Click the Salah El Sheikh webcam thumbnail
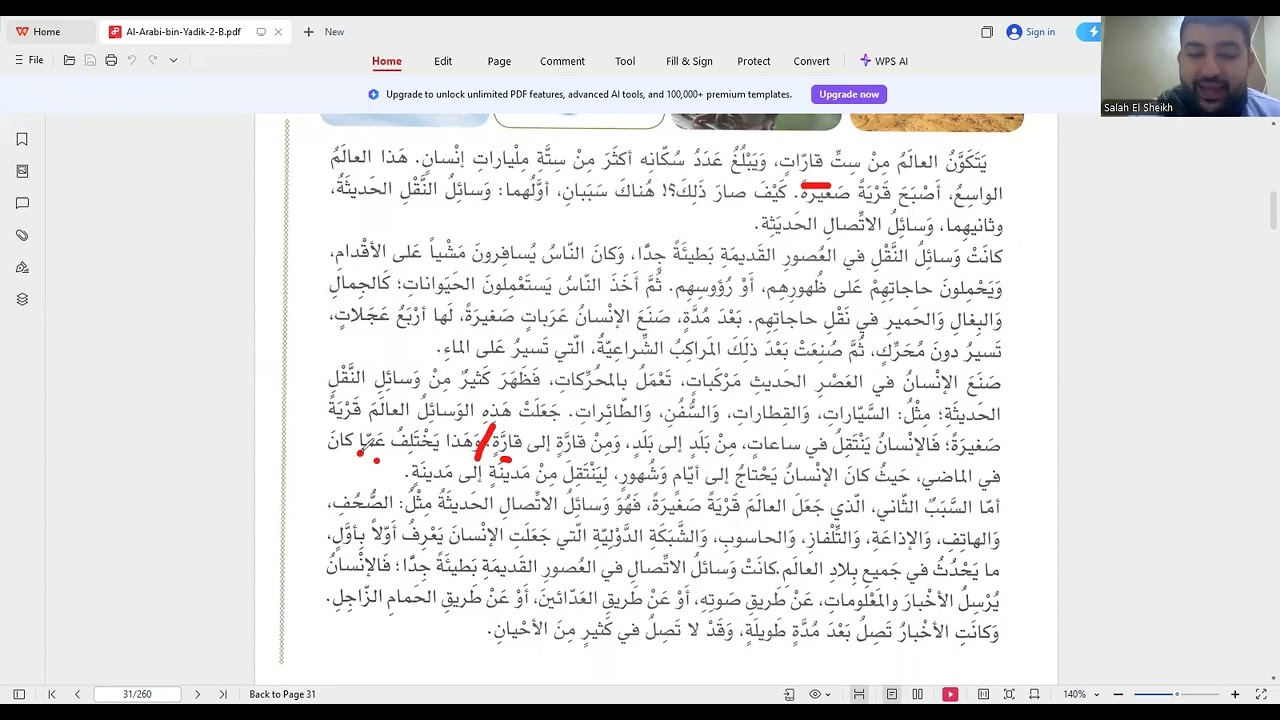This screenshot has width=1280, height=720. click(1190, 66)
